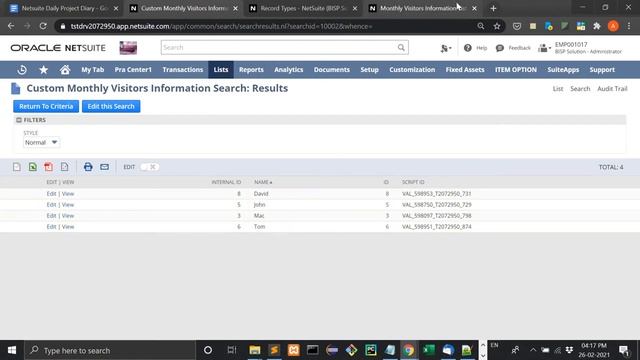
Task: Click the Windows taskbar search box
Action: [x=110, y=350]
